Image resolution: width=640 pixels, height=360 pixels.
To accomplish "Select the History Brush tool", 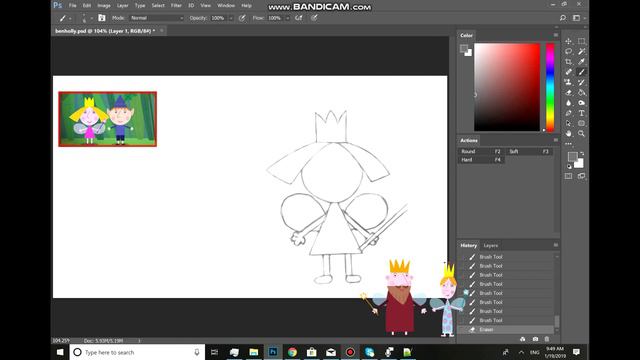I will 582,82.
